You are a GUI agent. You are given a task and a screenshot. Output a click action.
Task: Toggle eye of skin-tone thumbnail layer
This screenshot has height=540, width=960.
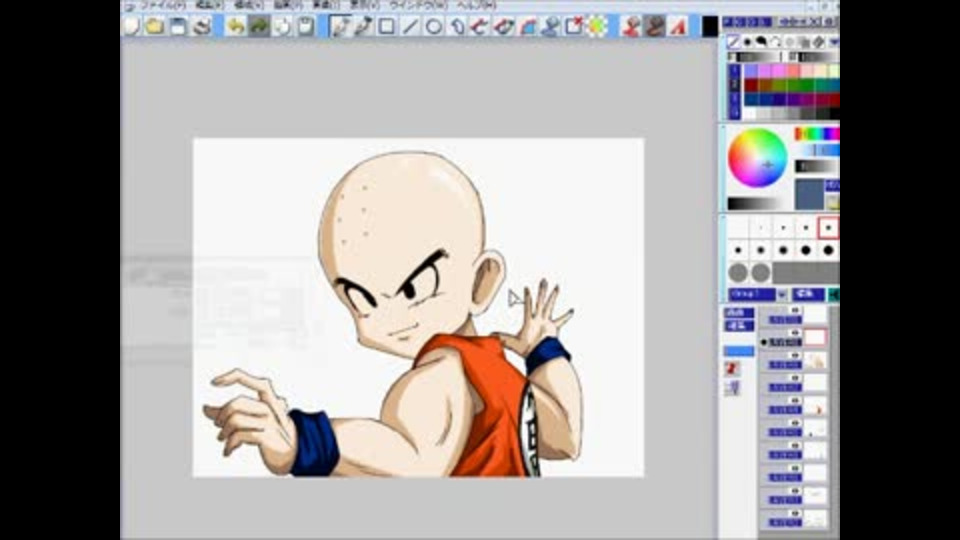click(x=795, y=356)
